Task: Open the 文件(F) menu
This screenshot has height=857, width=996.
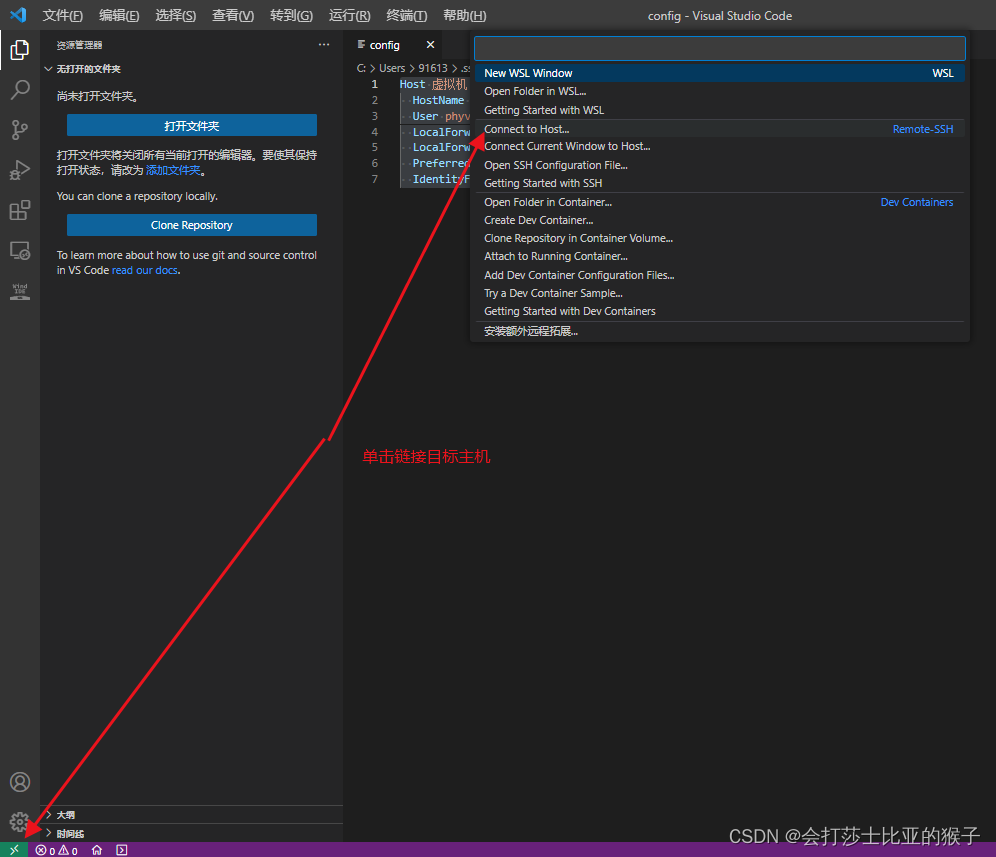Action: pos(62,15)
